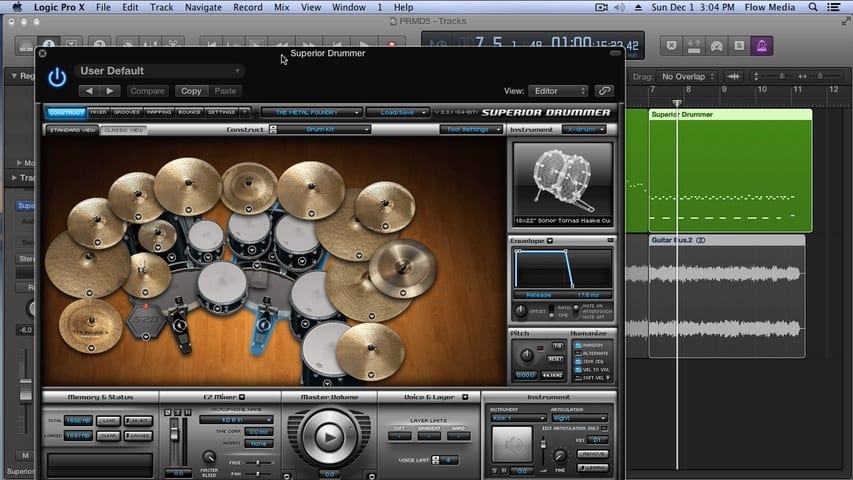Click the Learn key button

pos(593,466)
